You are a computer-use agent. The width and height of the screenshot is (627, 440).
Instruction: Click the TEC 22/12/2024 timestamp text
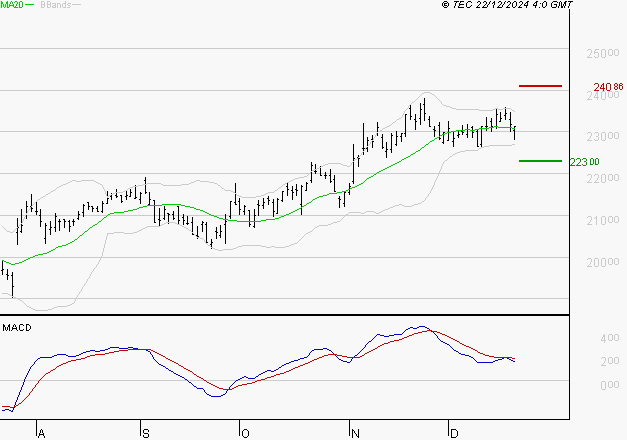coord(507,5)
